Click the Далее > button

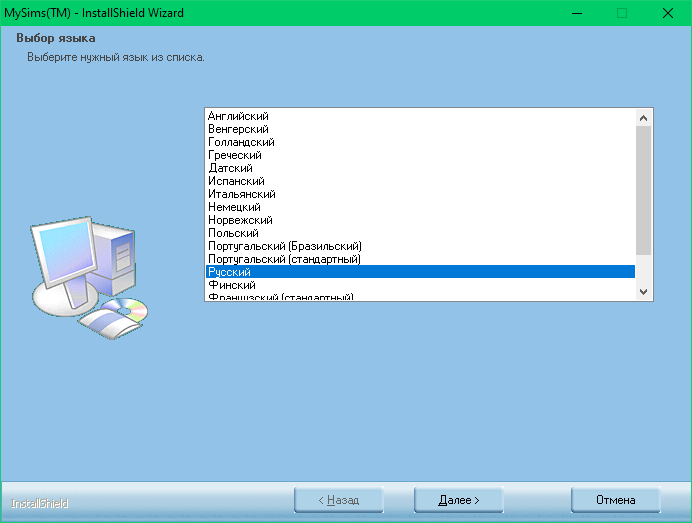459,500
